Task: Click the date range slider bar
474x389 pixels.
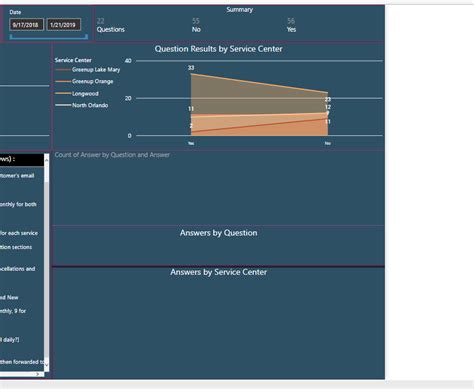Action: coord(49,37)
